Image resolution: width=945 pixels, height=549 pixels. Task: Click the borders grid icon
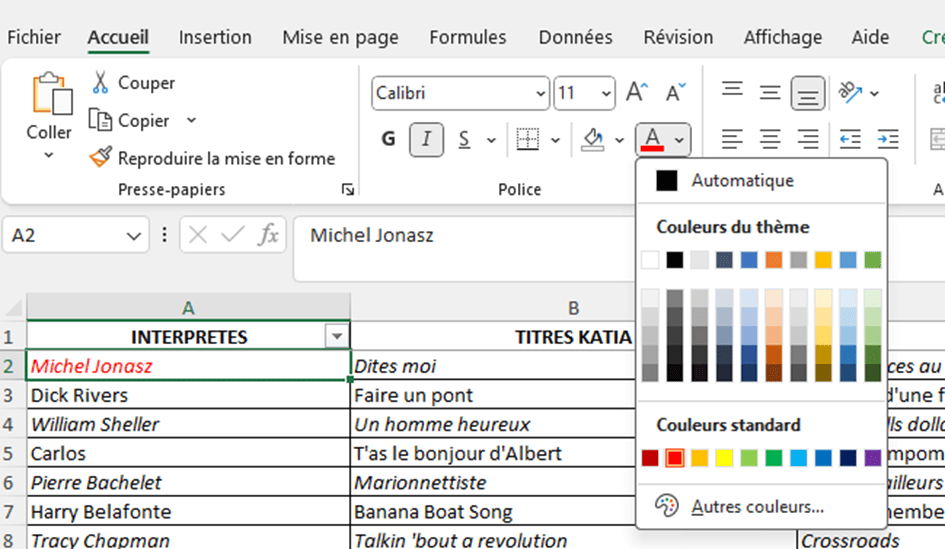[x=527, y=139]
